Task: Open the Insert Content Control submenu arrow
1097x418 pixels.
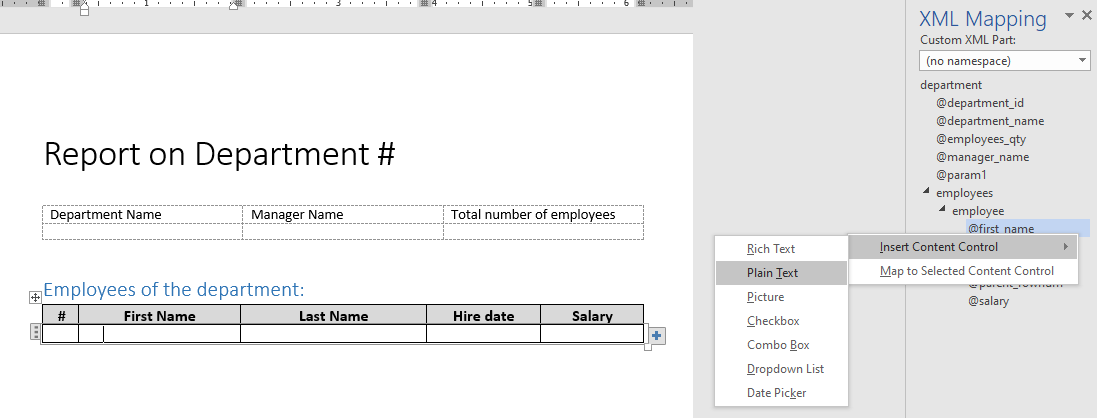Action: [1066, 246]
